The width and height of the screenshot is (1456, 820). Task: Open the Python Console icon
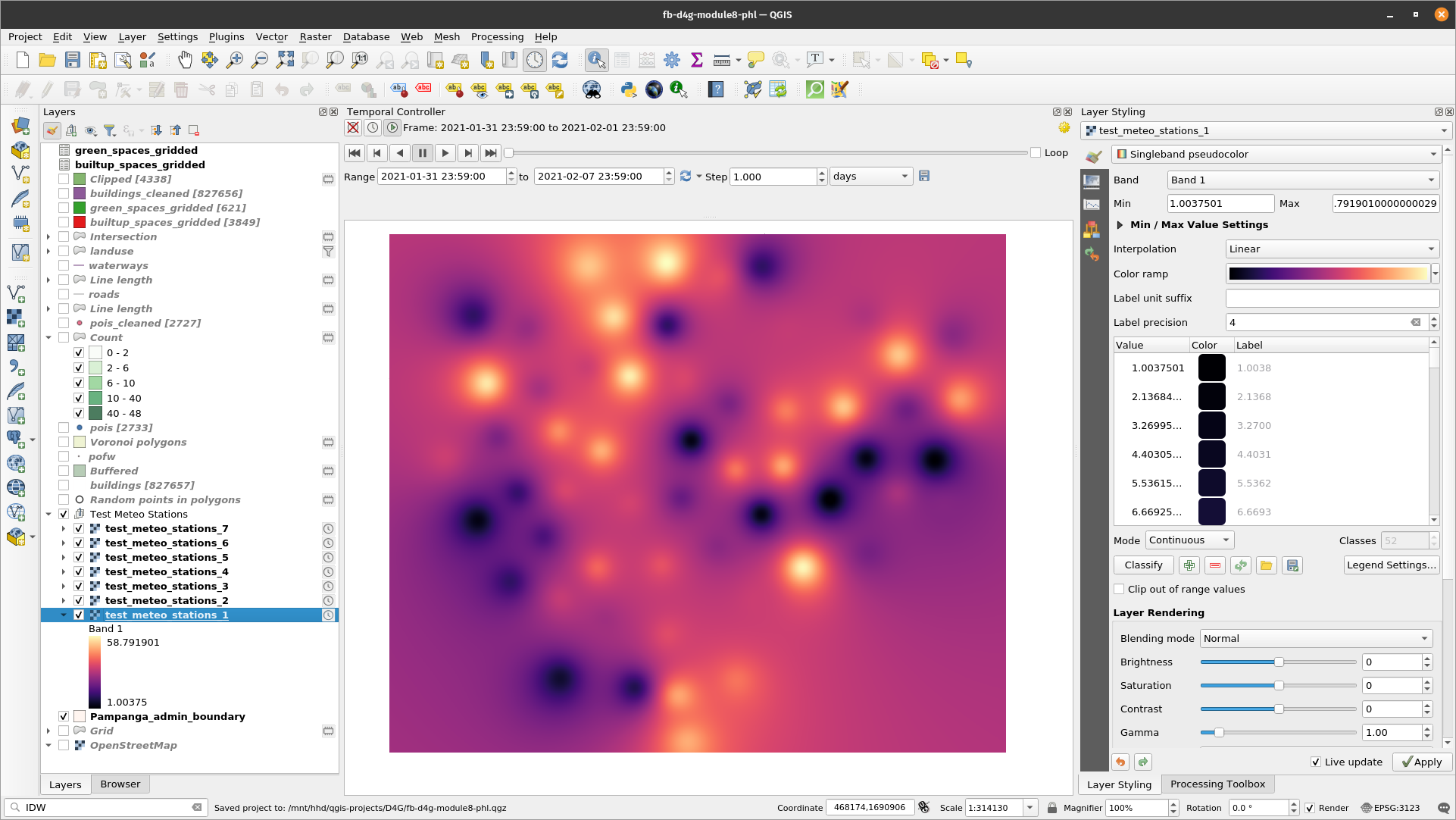[x=628, y=90]
